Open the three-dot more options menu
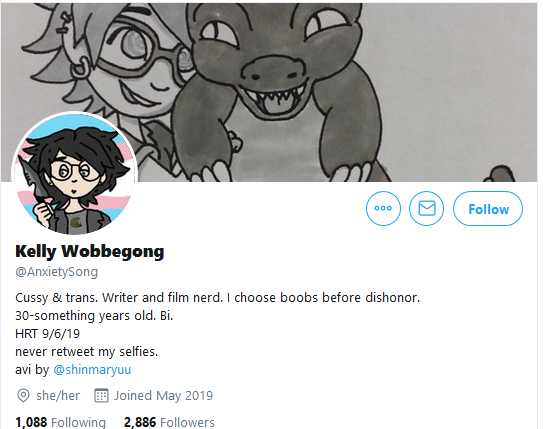The width and height of the screenshot is (543, 429). pos(383,208)
